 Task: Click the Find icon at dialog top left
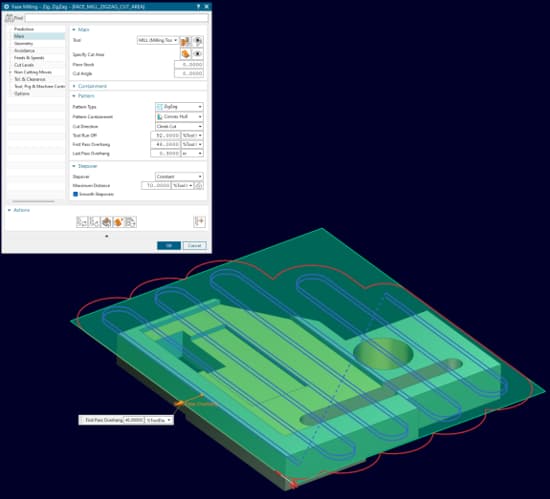pos(9,18)
